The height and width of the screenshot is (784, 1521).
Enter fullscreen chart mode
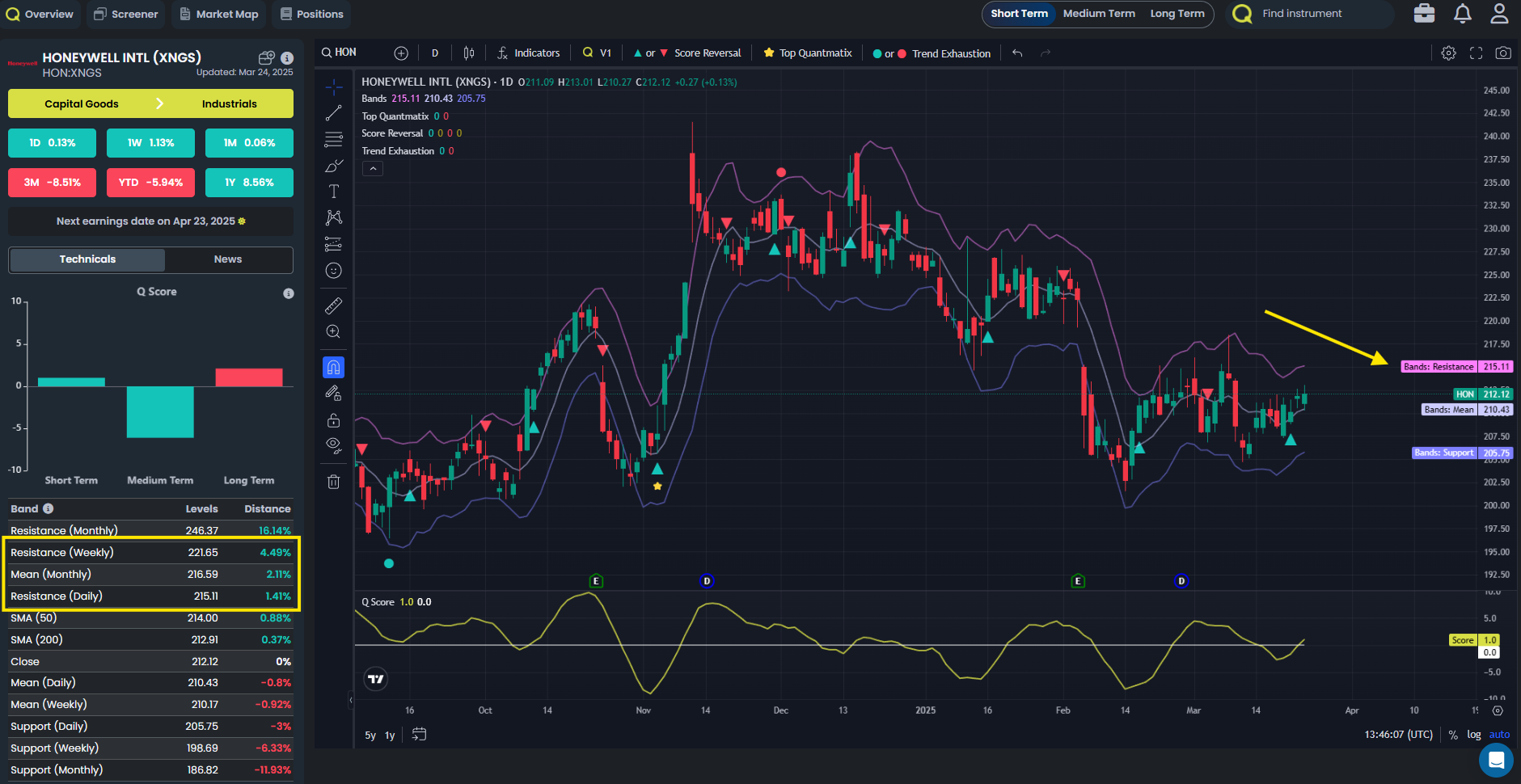(1476, 53)
